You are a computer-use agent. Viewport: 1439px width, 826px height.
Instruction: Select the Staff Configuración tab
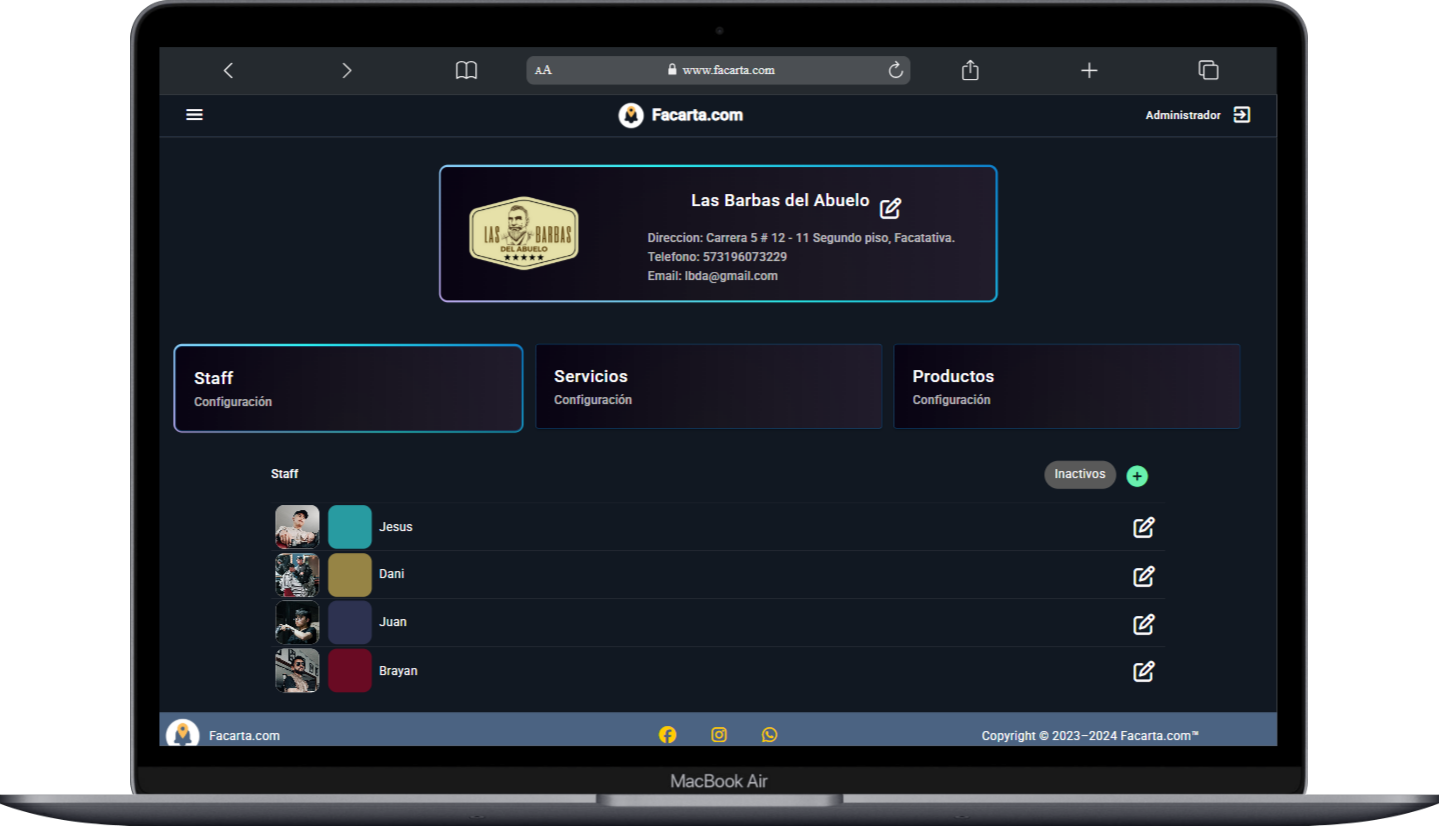coord(348,388)
